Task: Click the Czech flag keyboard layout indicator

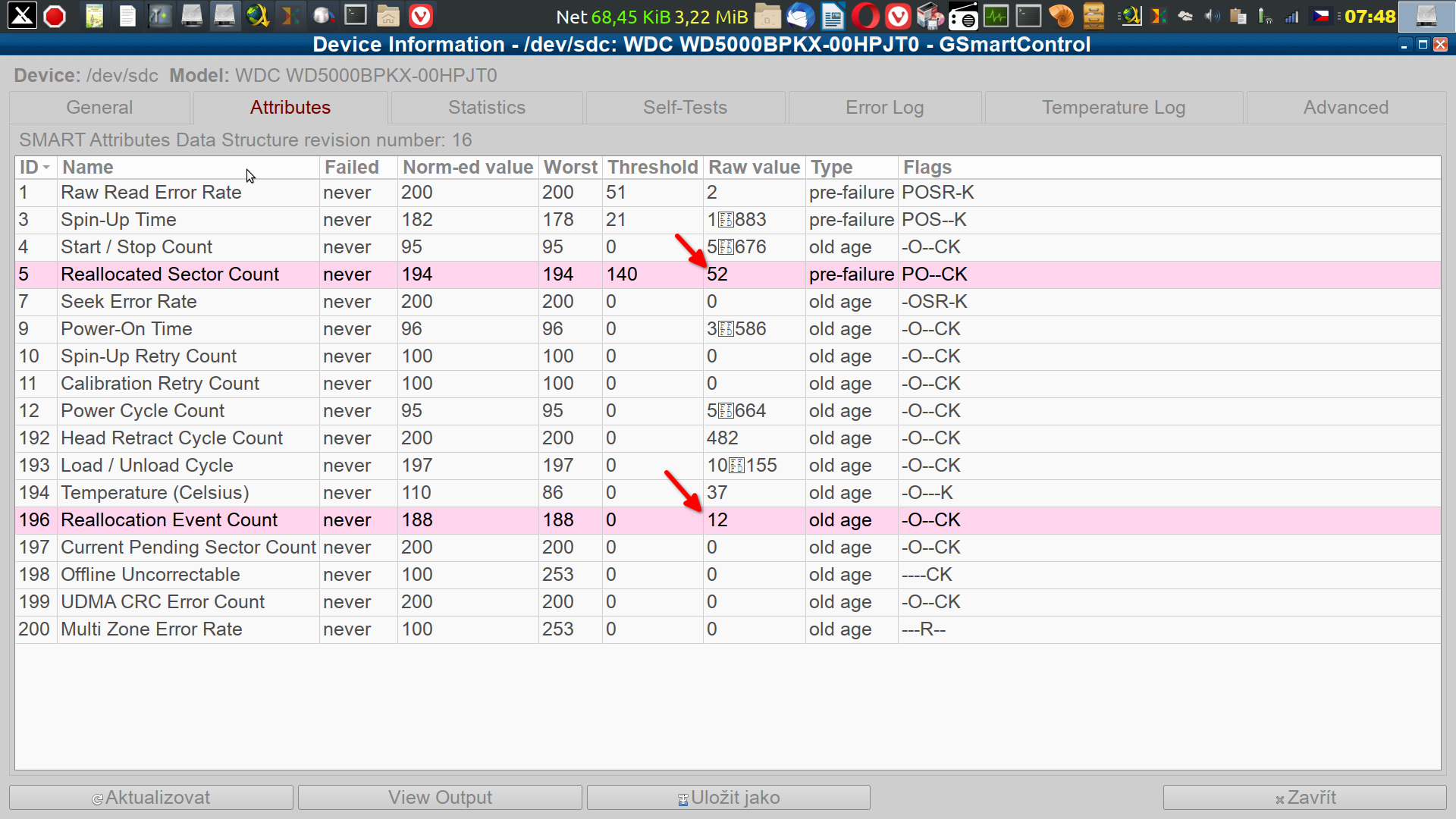Action: coord(1321,16)
